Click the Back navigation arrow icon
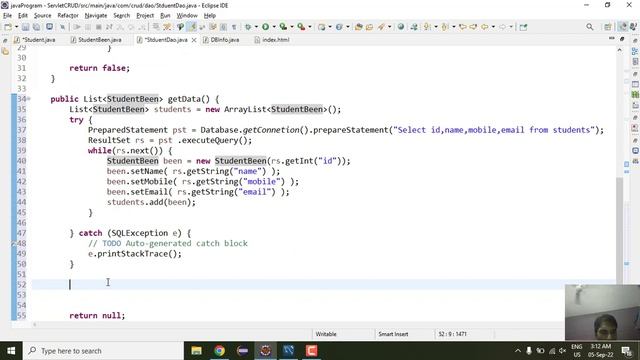This screenshot has height=360, width=640. point(484,27)
